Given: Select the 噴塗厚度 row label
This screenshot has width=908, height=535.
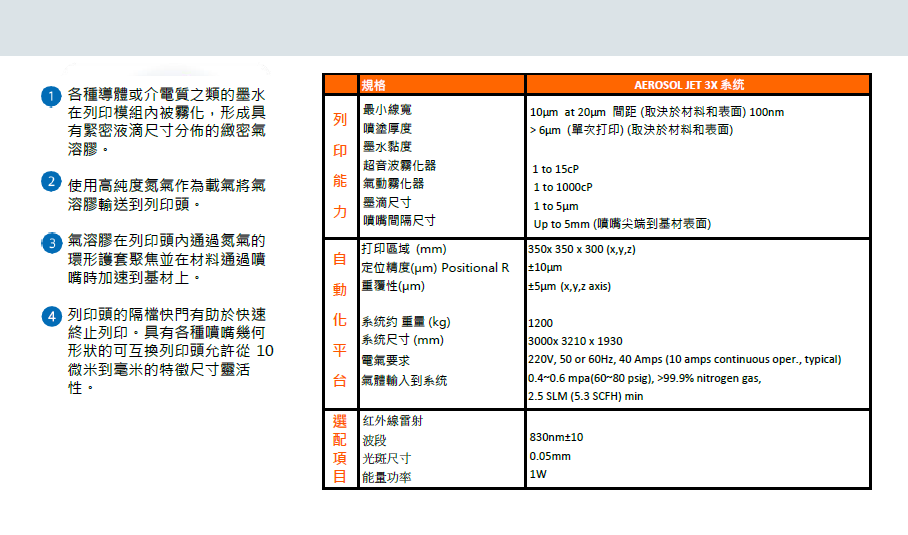Looking at the screenshot, I should (387, 128).
